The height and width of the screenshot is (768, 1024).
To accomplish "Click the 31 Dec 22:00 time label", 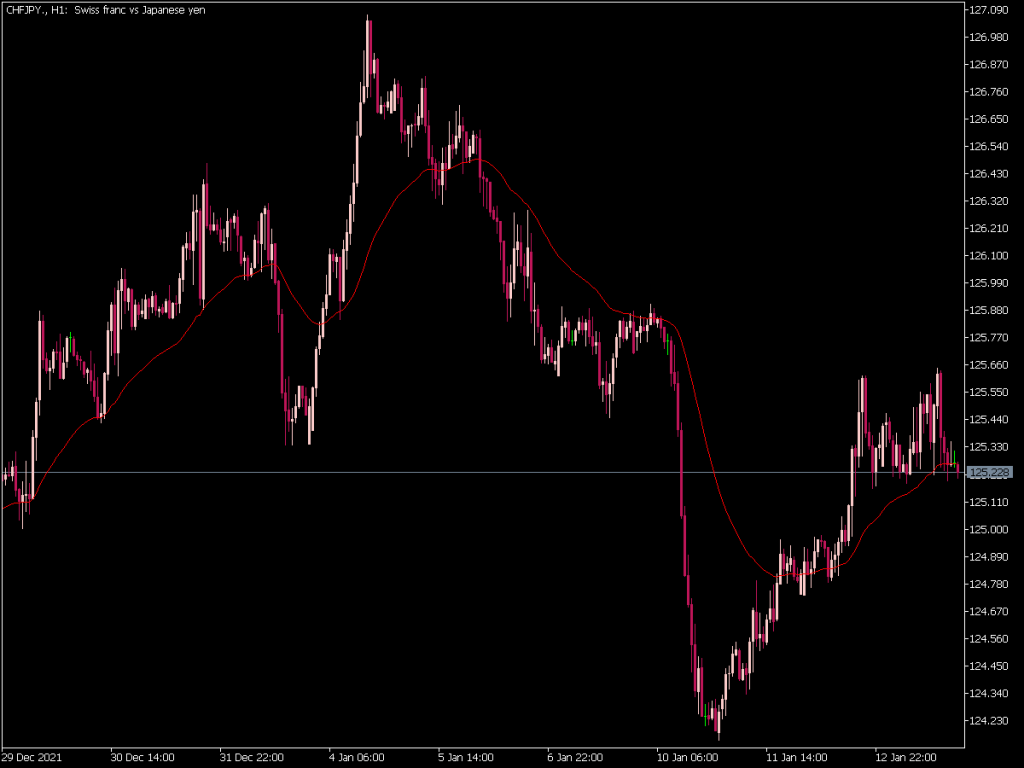I will tap(253, 757).
